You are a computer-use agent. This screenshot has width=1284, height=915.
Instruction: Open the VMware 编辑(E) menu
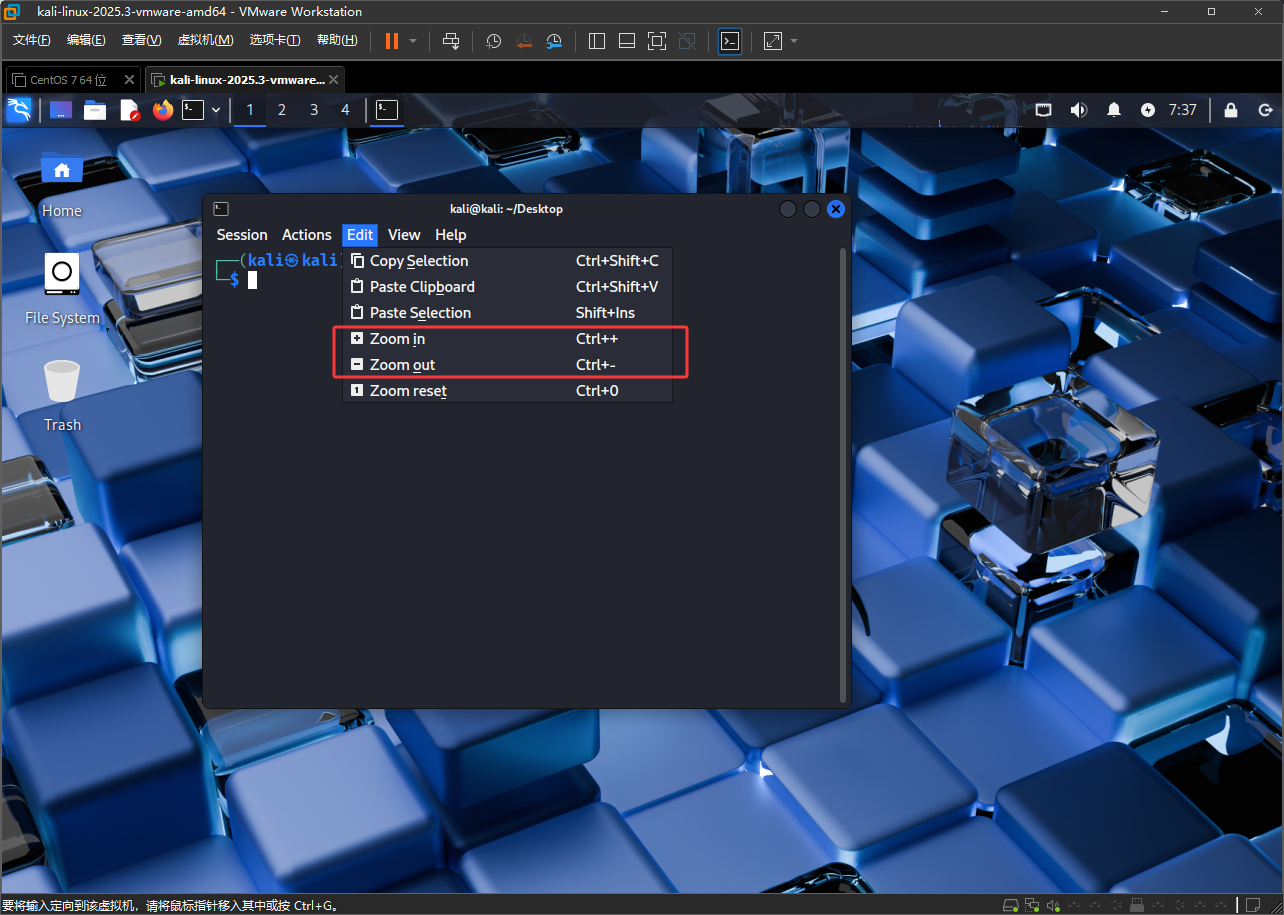tap(86, 40)
